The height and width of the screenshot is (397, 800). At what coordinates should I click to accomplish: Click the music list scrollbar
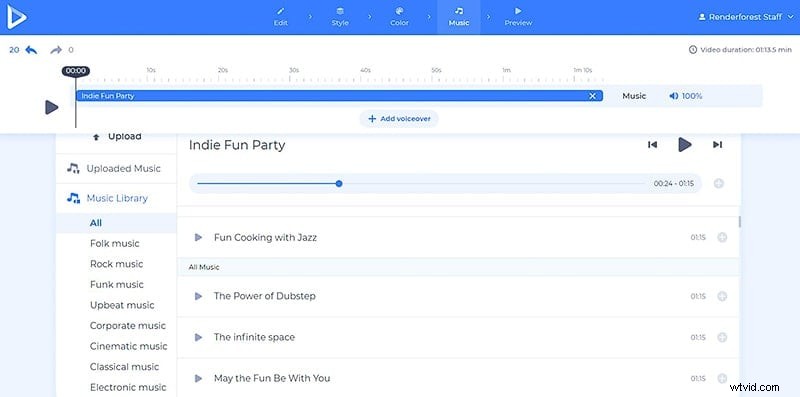click(739, 222)
